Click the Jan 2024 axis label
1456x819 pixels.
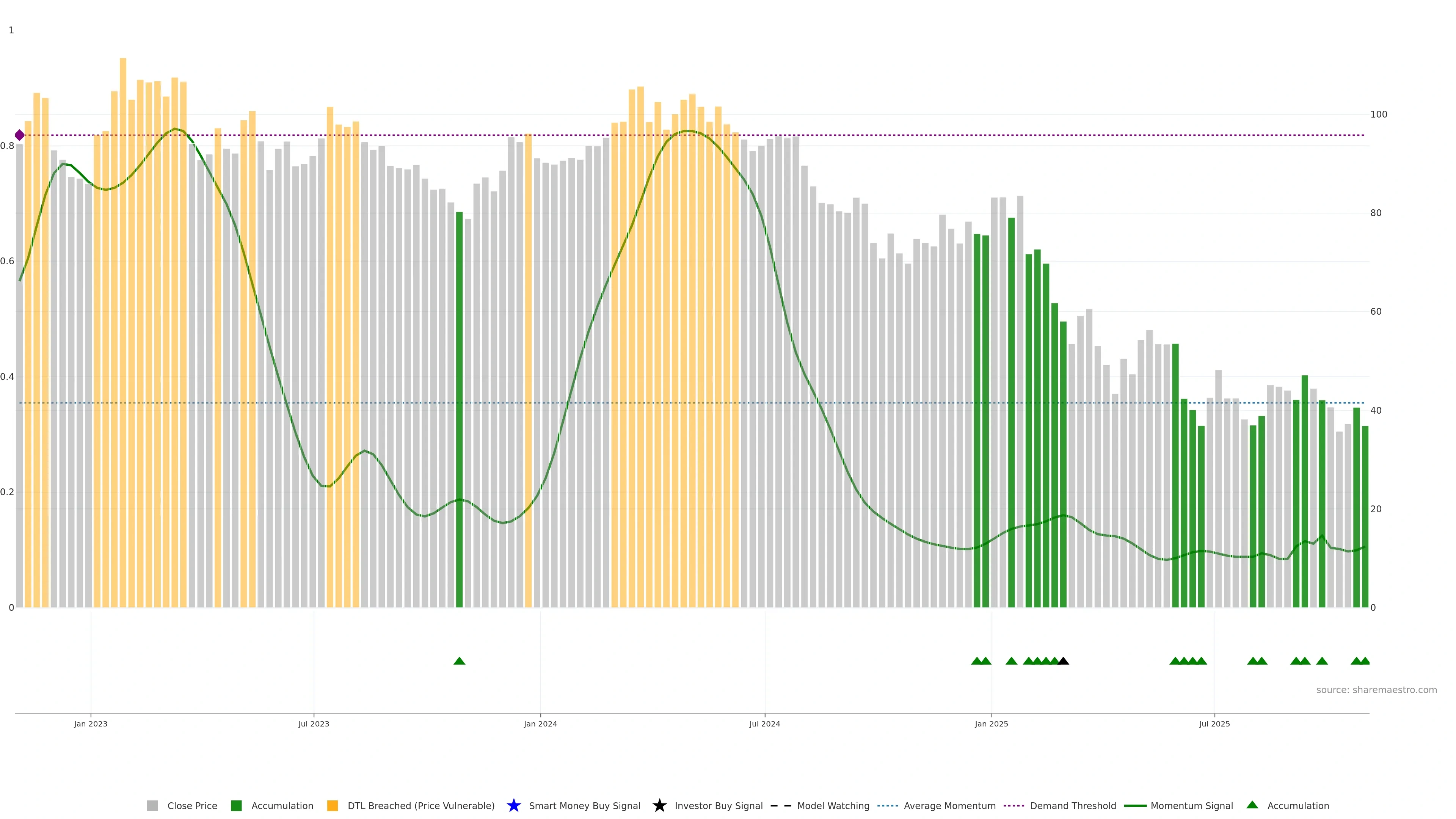(x=540, y=723)
